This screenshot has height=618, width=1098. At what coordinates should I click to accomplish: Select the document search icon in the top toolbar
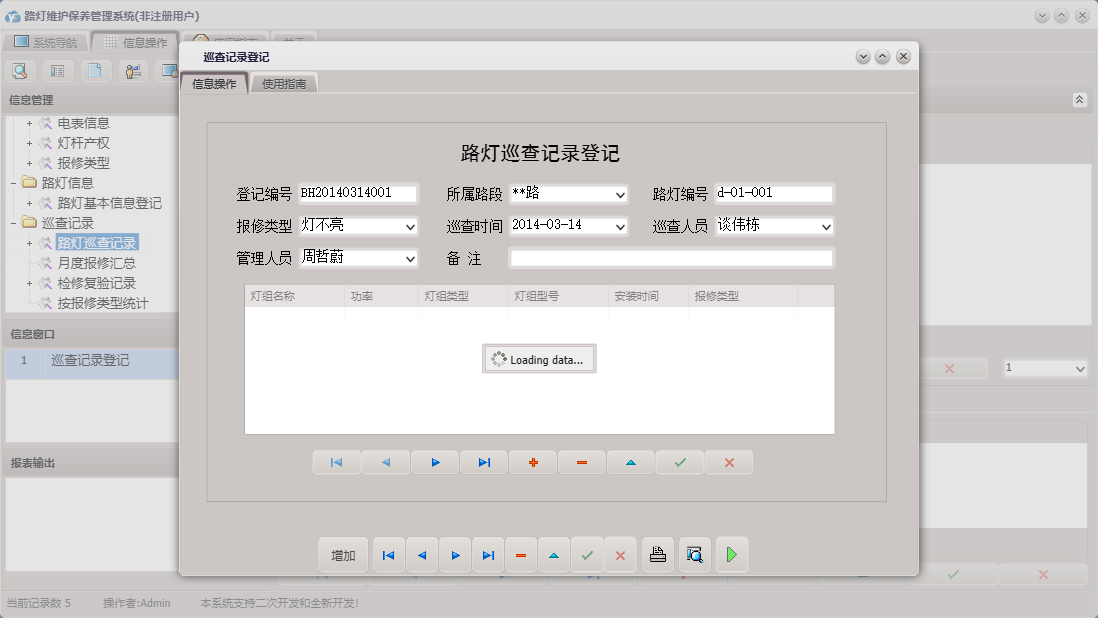20,71
